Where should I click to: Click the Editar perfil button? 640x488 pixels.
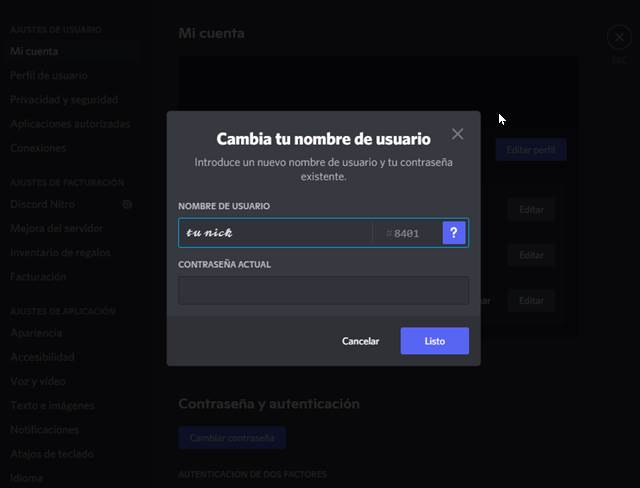(531, 149)
